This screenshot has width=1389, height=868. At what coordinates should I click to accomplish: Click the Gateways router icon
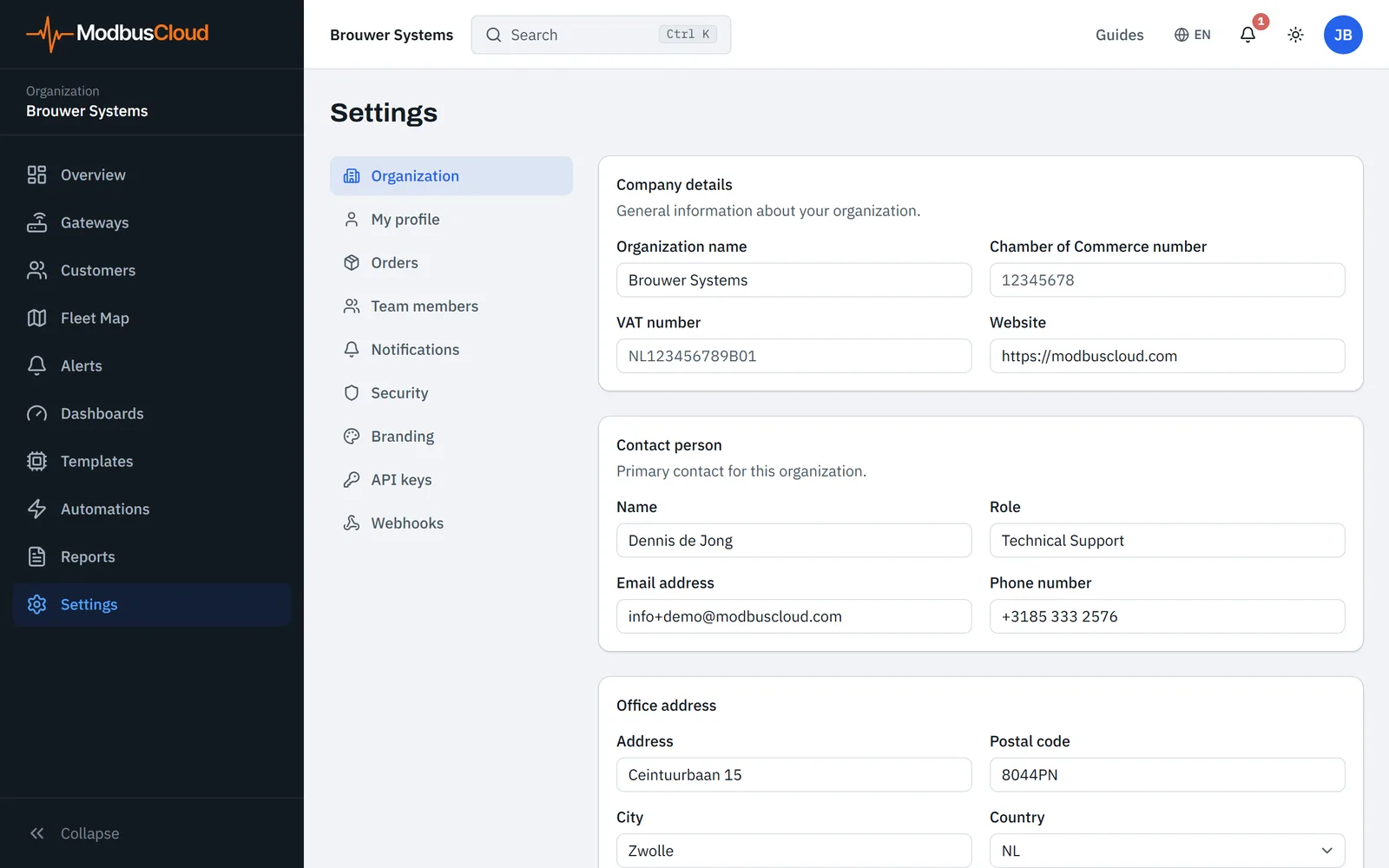pos(36,222)
